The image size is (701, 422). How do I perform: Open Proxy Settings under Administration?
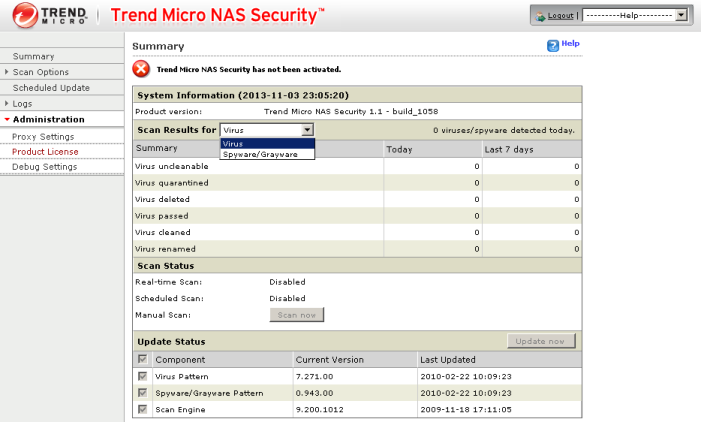click(x=43, y=136)
